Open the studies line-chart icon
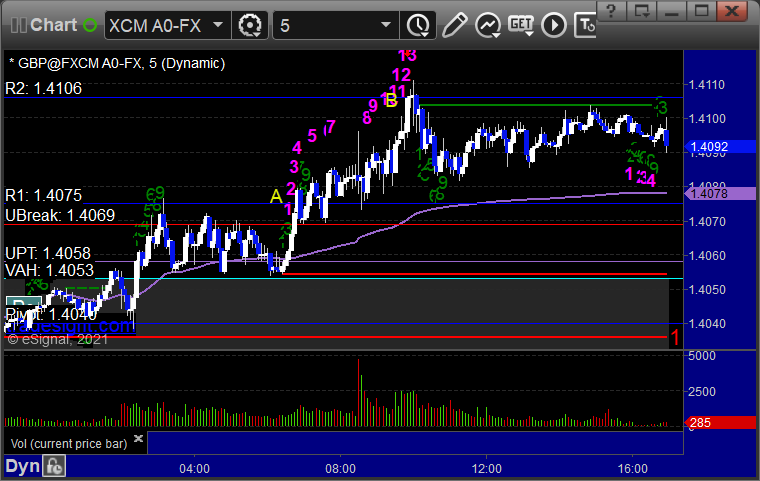 pos(488,25)
